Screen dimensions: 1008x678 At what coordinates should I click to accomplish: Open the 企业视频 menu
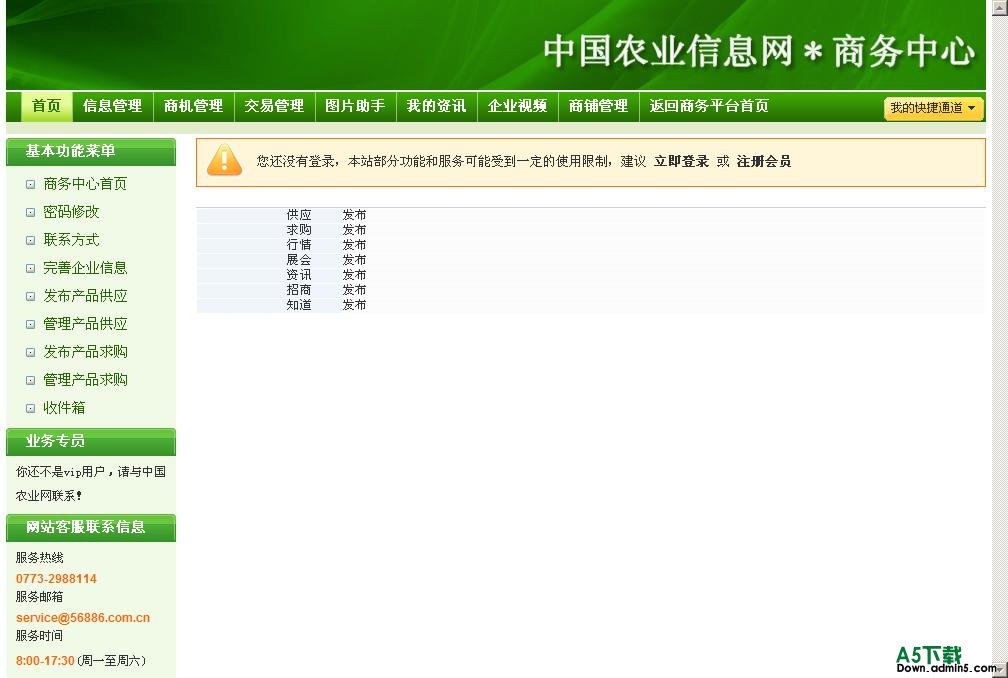point(518,106)
